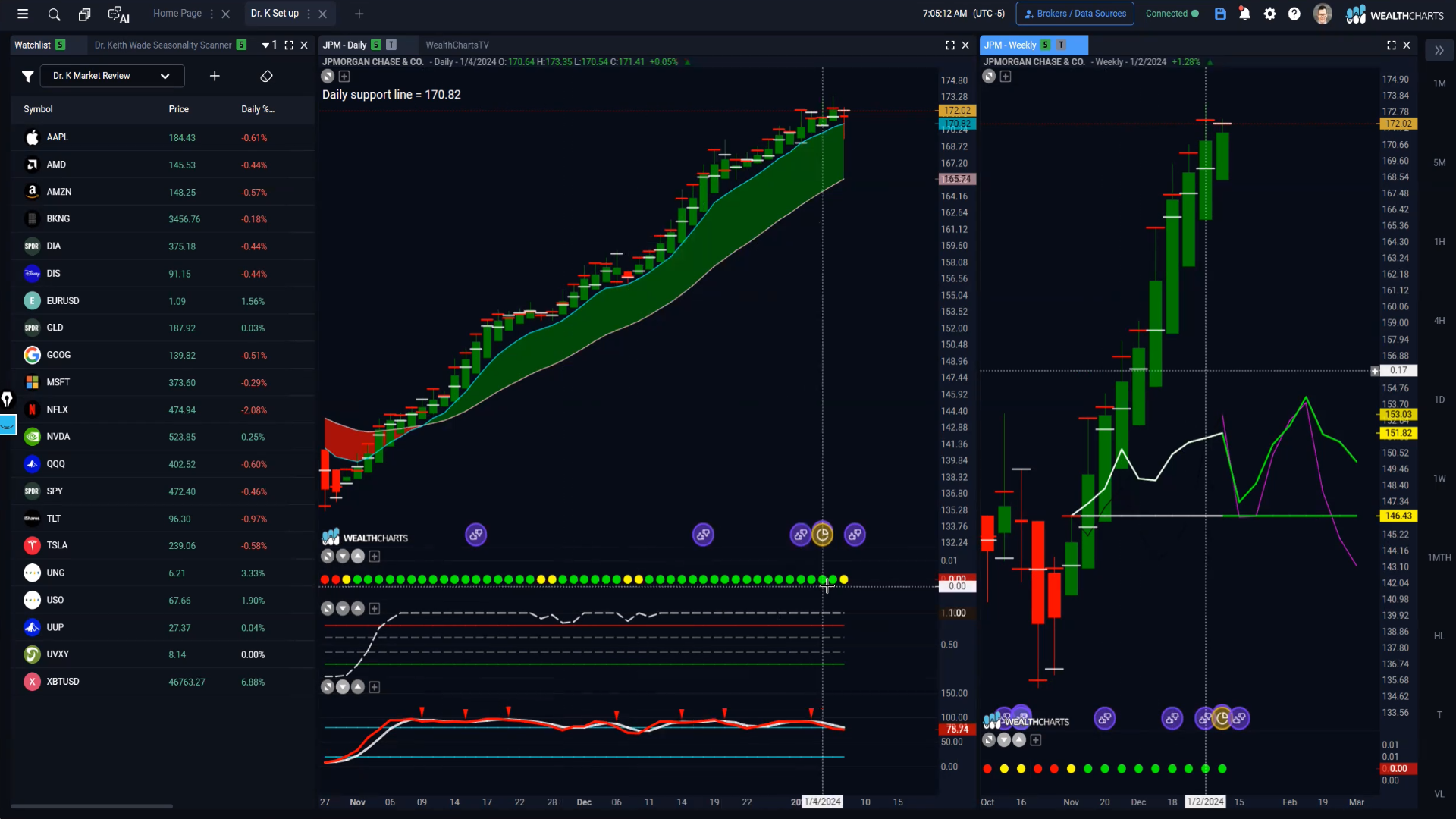Open the help question mark
1456x819 pixels.
(1294, 14)
